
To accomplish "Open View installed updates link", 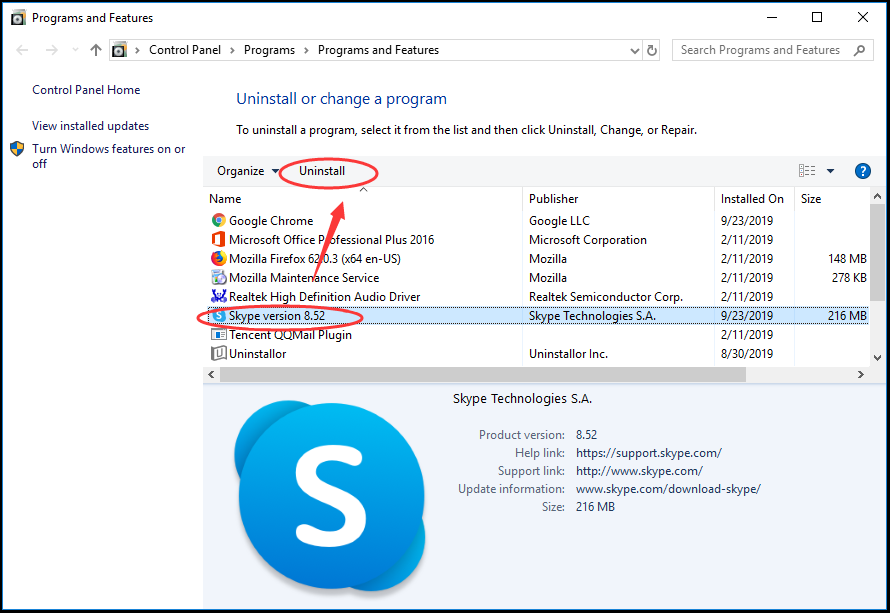I will (91, 126).
